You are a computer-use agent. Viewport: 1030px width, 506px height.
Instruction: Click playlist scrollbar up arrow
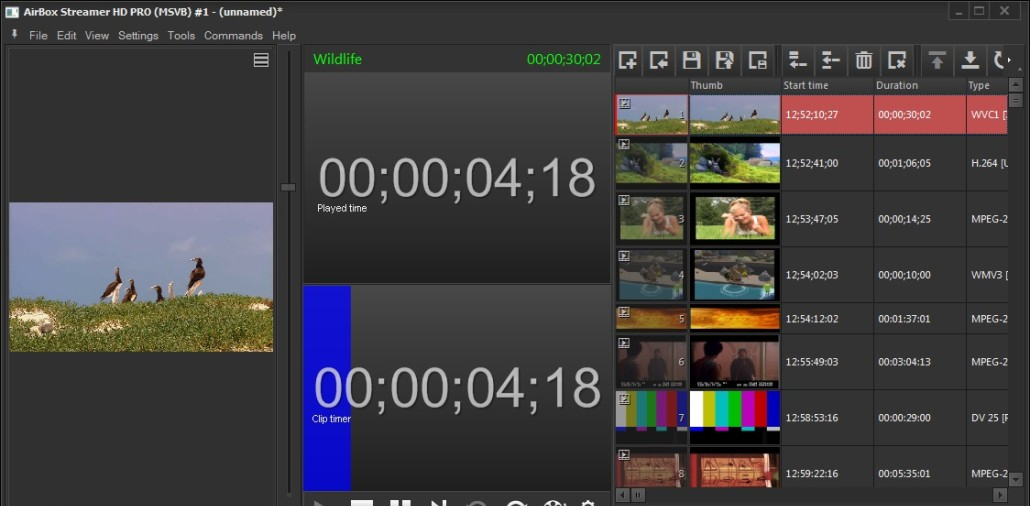[x=1016, y=85]
